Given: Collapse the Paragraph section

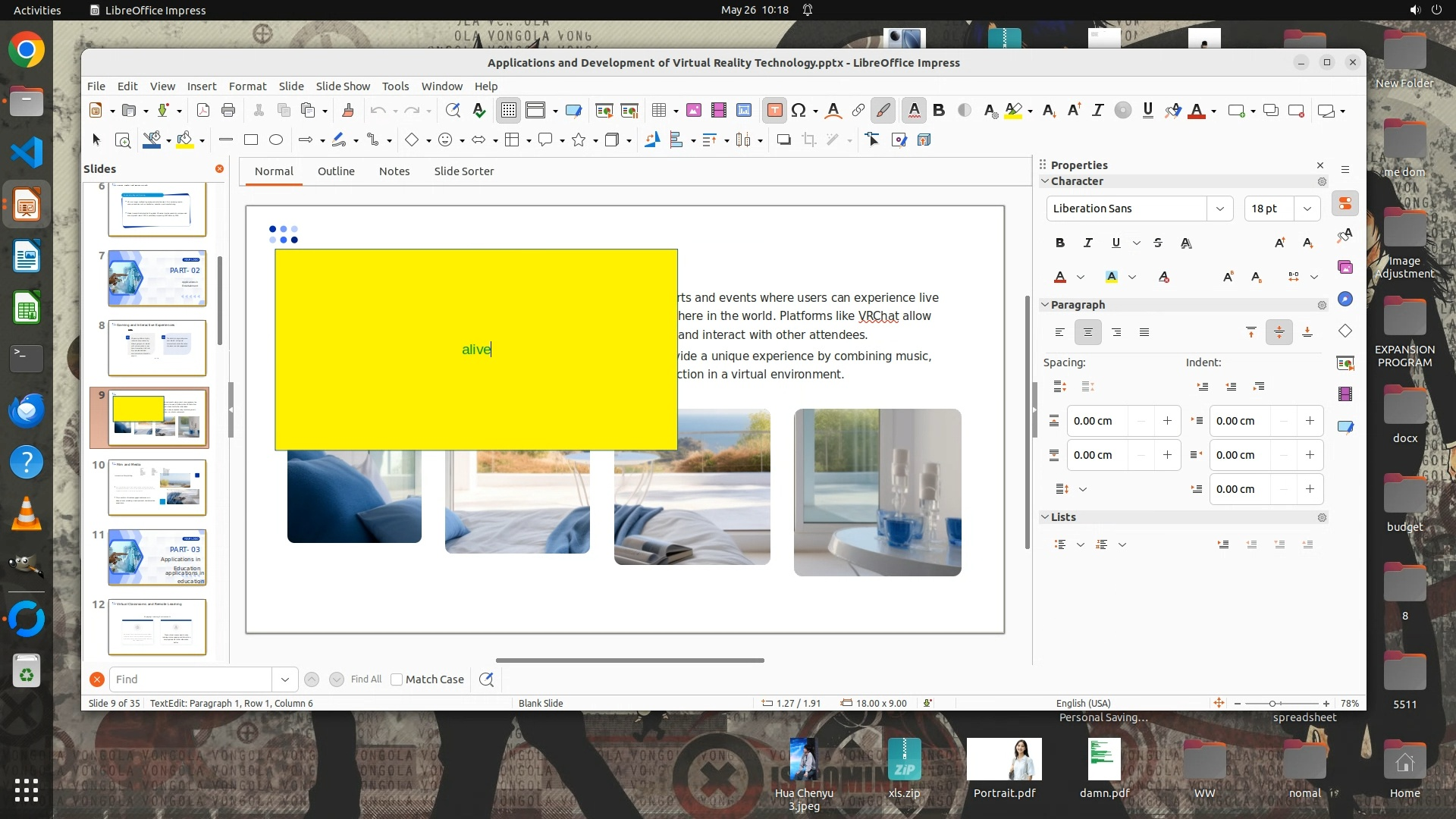Looking at the screenshot, I should tap(1045, 305).
